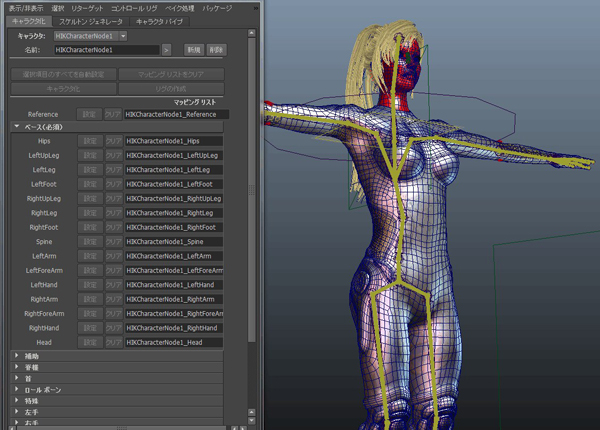Click the 新規 button
The image size is (600, 430).
[194, 48]
